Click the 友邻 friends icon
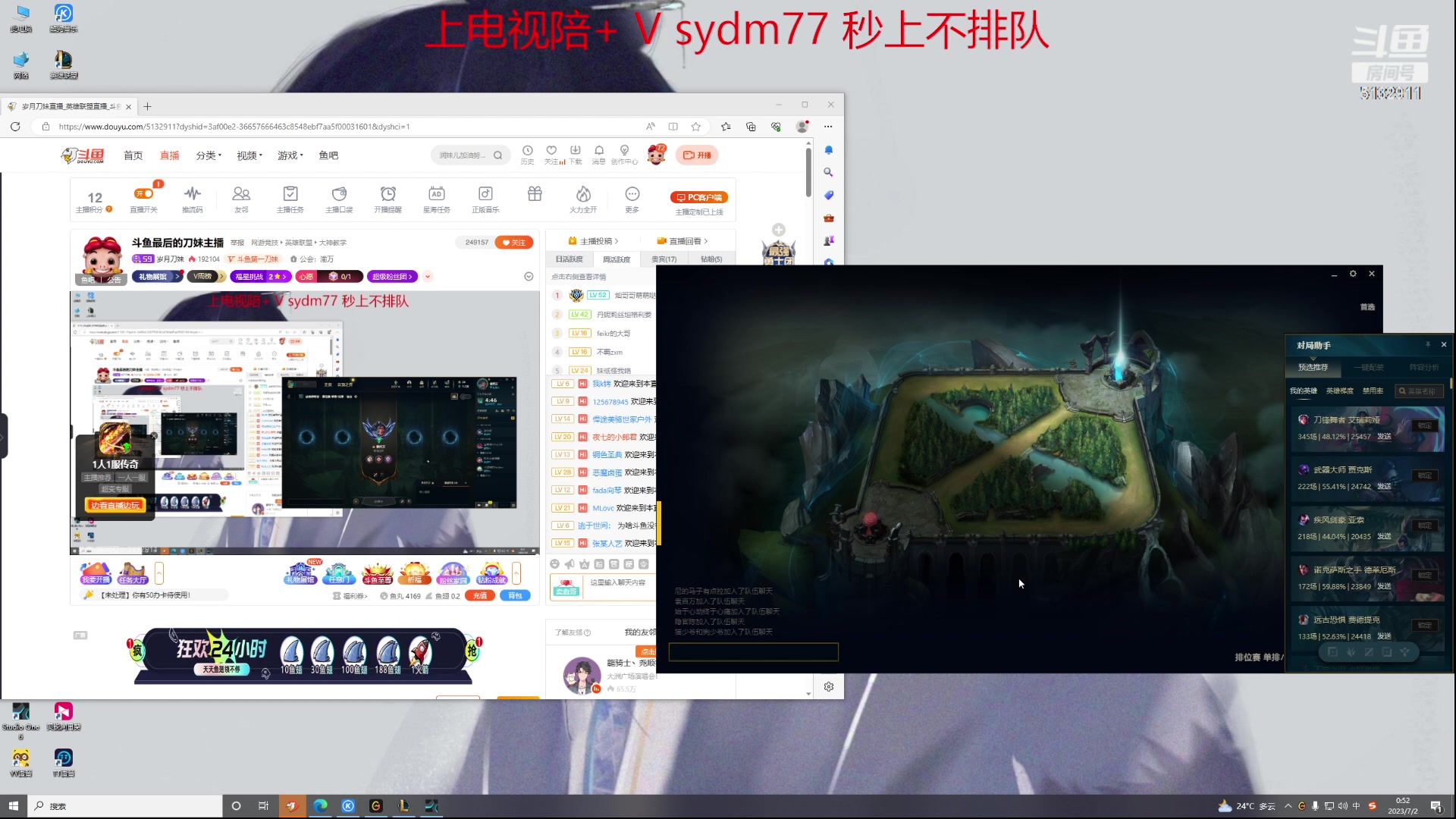 click(241, 195)
